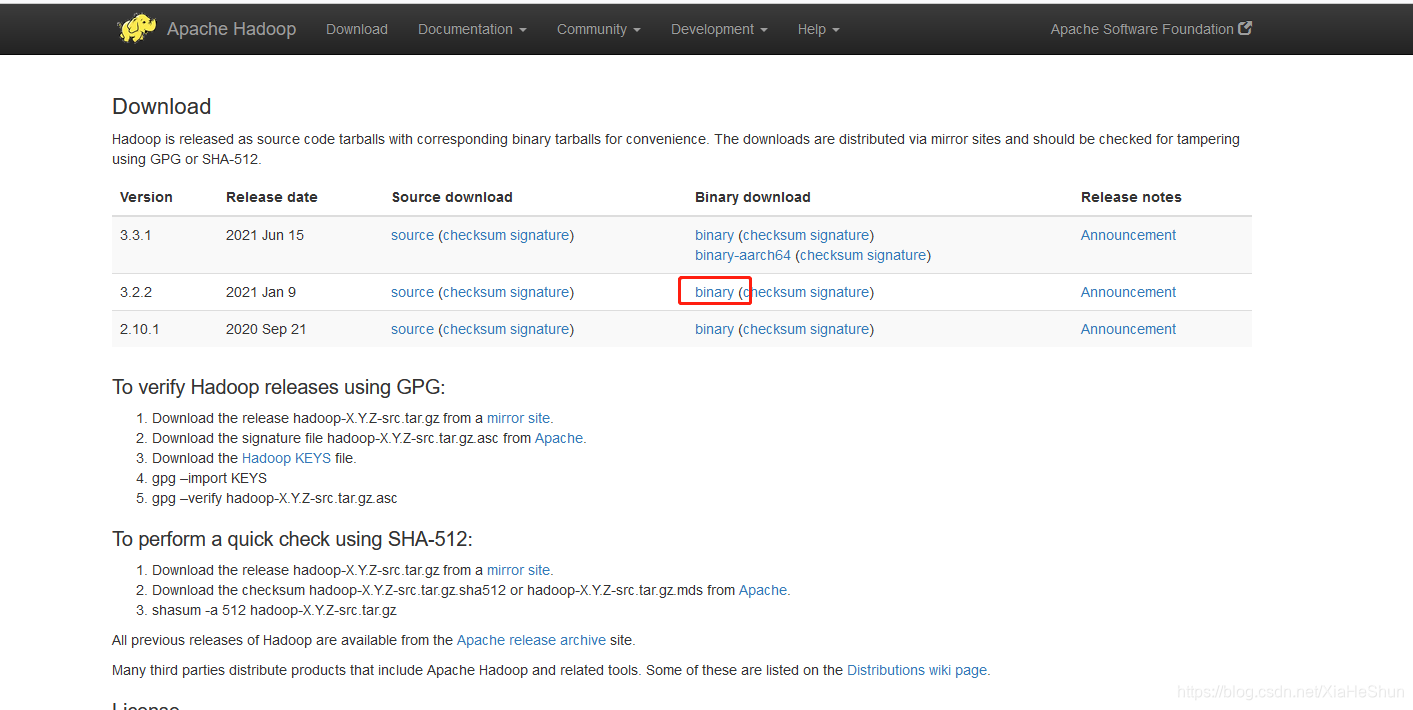Select the Download page heading
Viewport: 1413px width, 710px height.
(x=162, y=106)
